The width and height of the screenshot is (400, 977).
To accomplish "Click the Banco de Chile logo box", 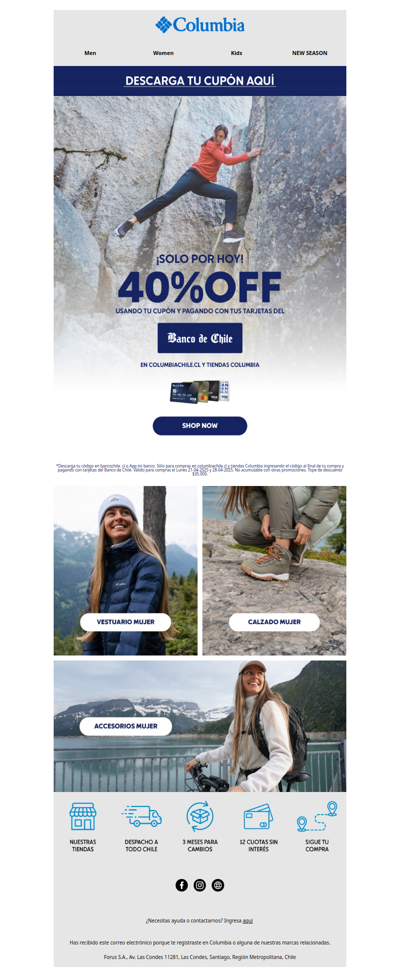I will [200, 338].
